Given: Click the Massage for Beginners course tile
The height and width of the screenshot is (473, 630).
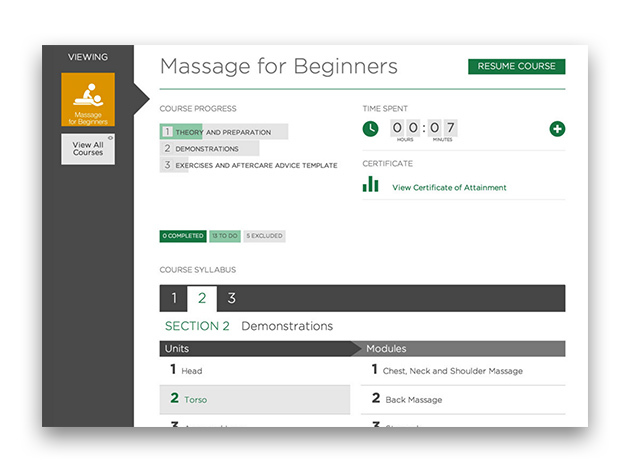Looking at the screenshot, I should point(88,99).
